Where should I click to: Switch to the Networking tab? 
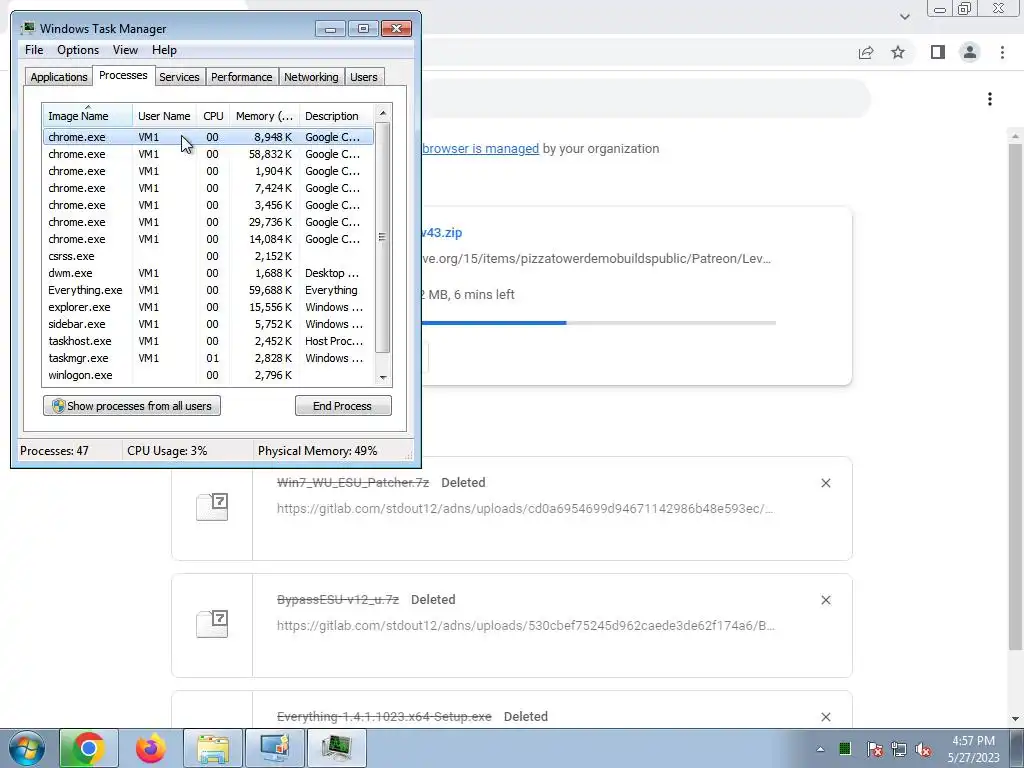coord(311,77)
